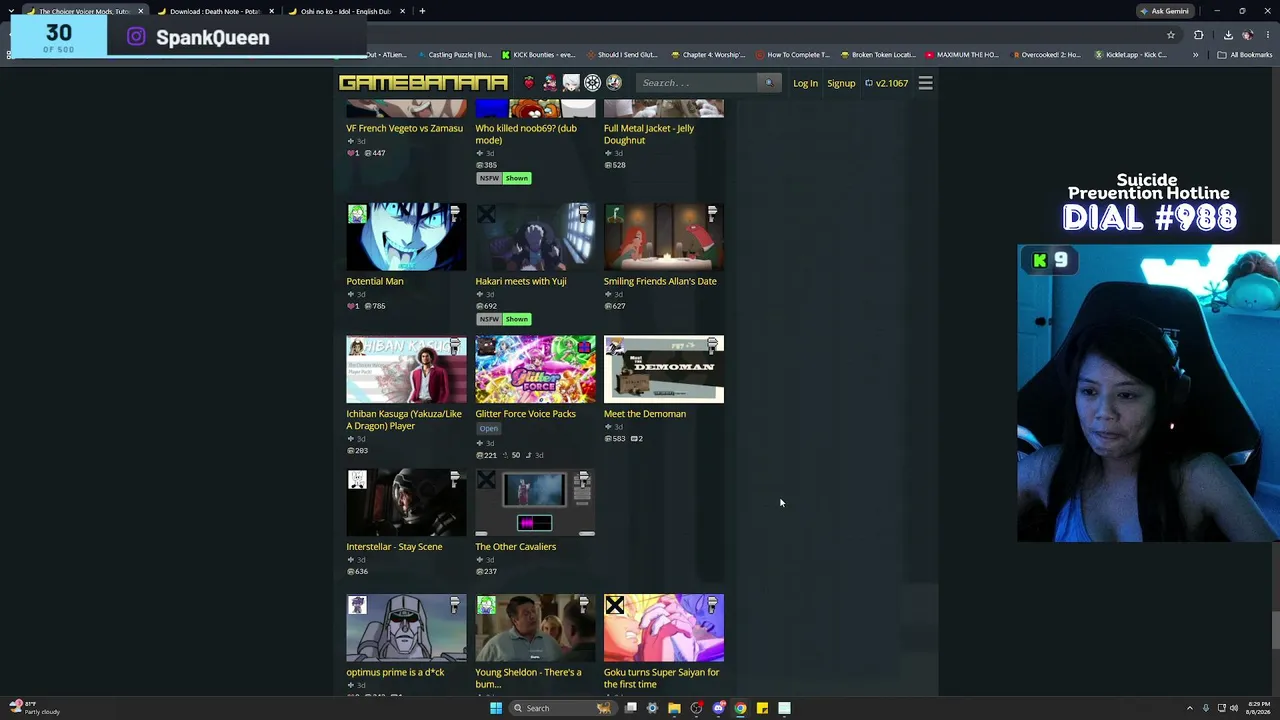Switch to the Download : Death Note tab

tap(214, 11)
